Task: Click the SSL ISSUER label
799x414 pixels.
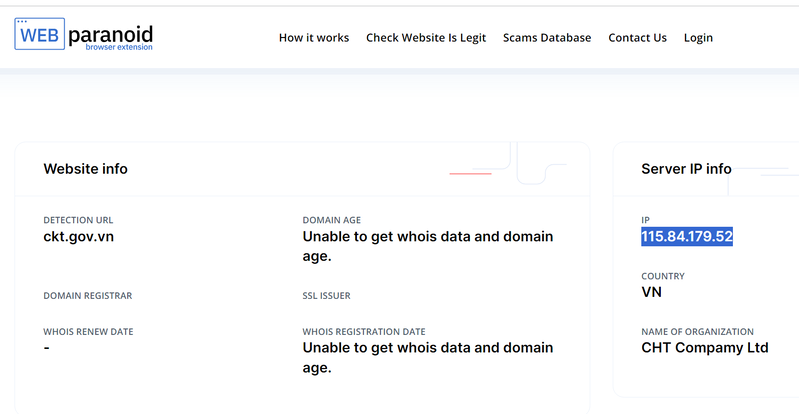Action: pos(326,296)
